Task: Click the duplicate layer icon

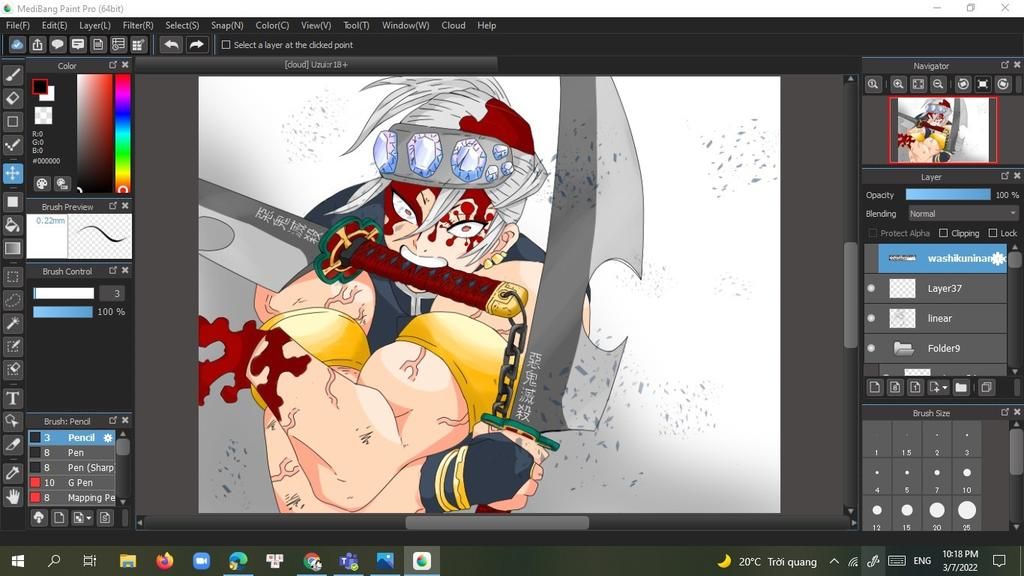Action: (987, 387)
